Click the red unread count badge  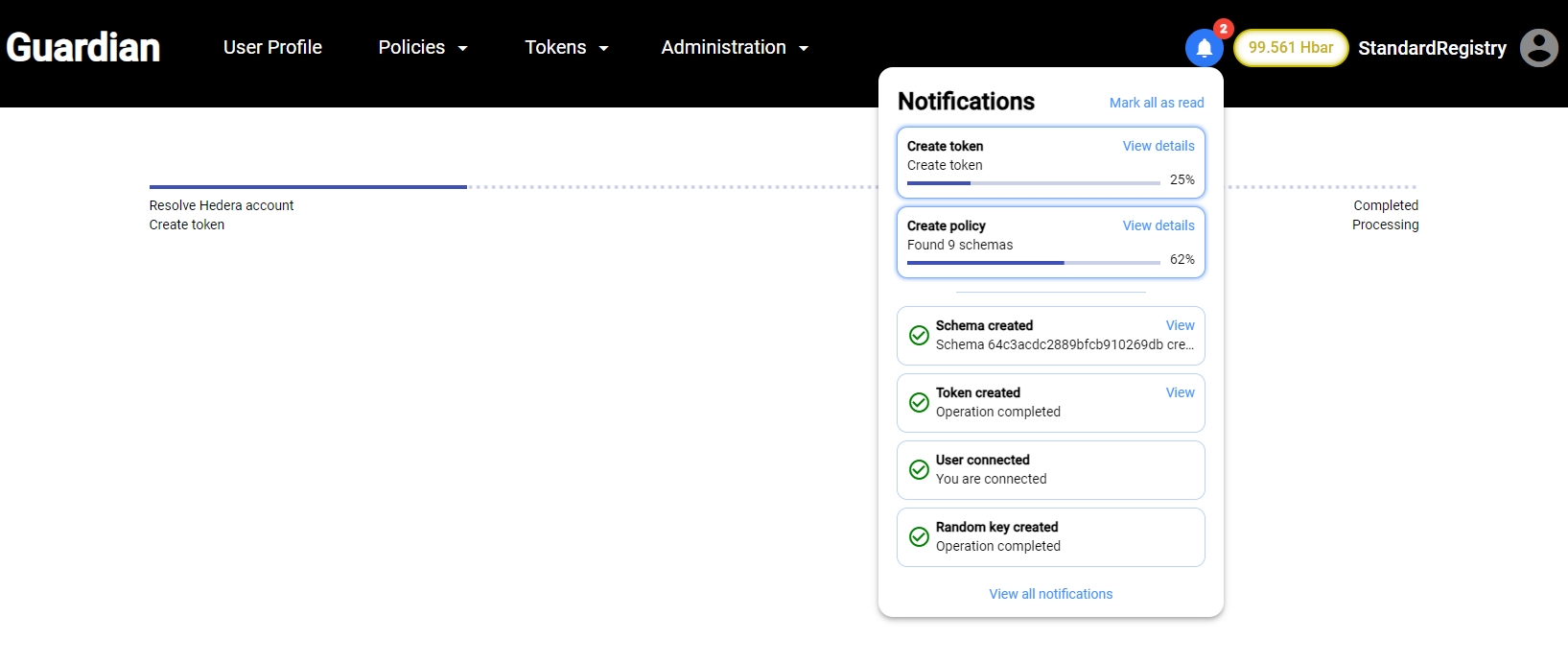[x=1223, y=29]
